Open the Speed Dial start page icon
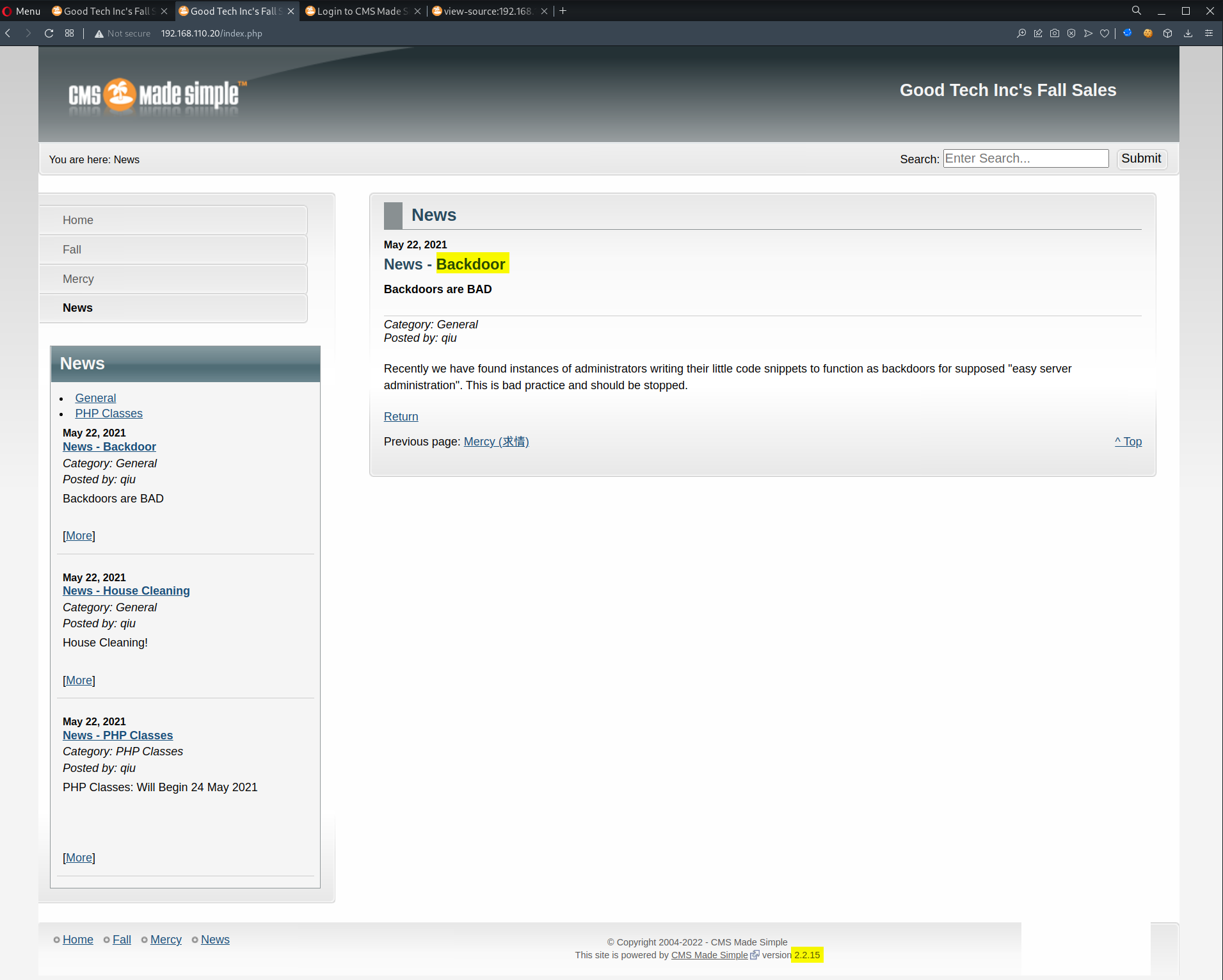Viewport: 1223px width, 980px height. tap(69, 33)
